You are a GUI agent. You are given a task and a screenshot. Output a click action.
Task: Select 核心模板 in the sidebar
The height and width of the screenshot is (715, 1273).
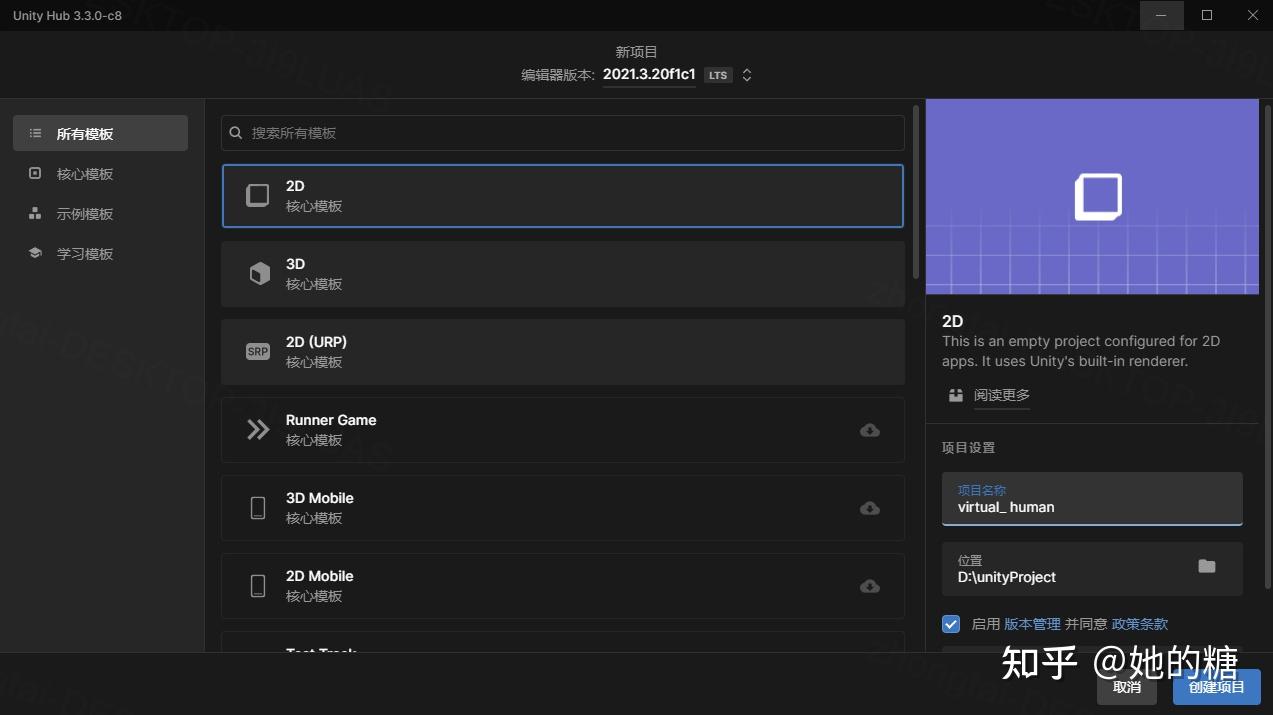click(85, 173)
